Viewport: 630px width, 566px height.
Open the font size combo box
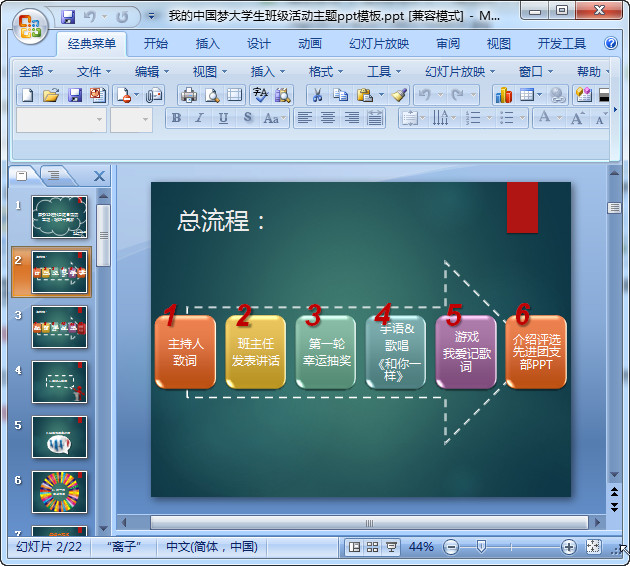[131, 119]
